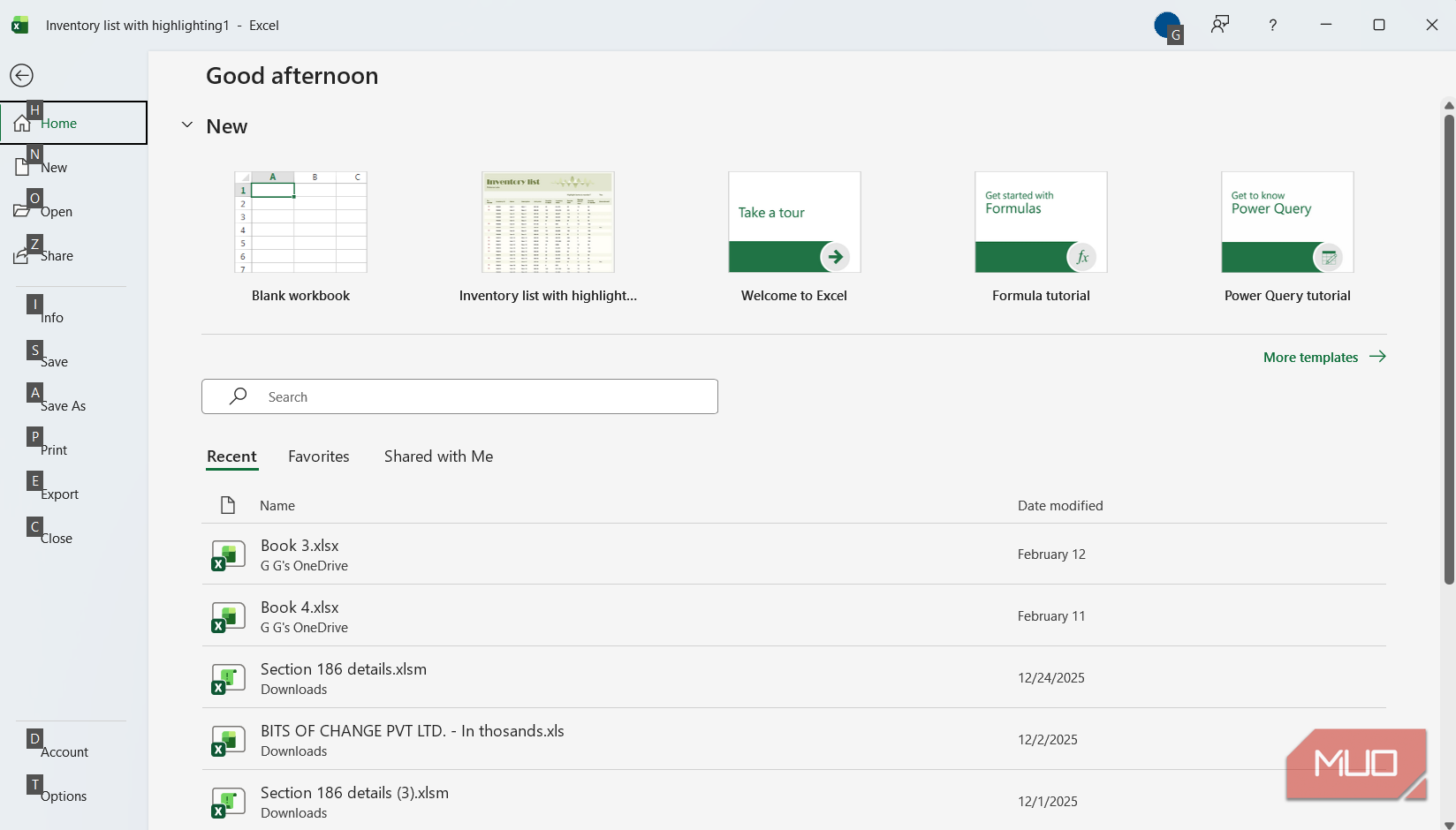This screenshot has height=830, width=1456.
Task: Collapse the New section chevron
Action: tap(187, 125)
